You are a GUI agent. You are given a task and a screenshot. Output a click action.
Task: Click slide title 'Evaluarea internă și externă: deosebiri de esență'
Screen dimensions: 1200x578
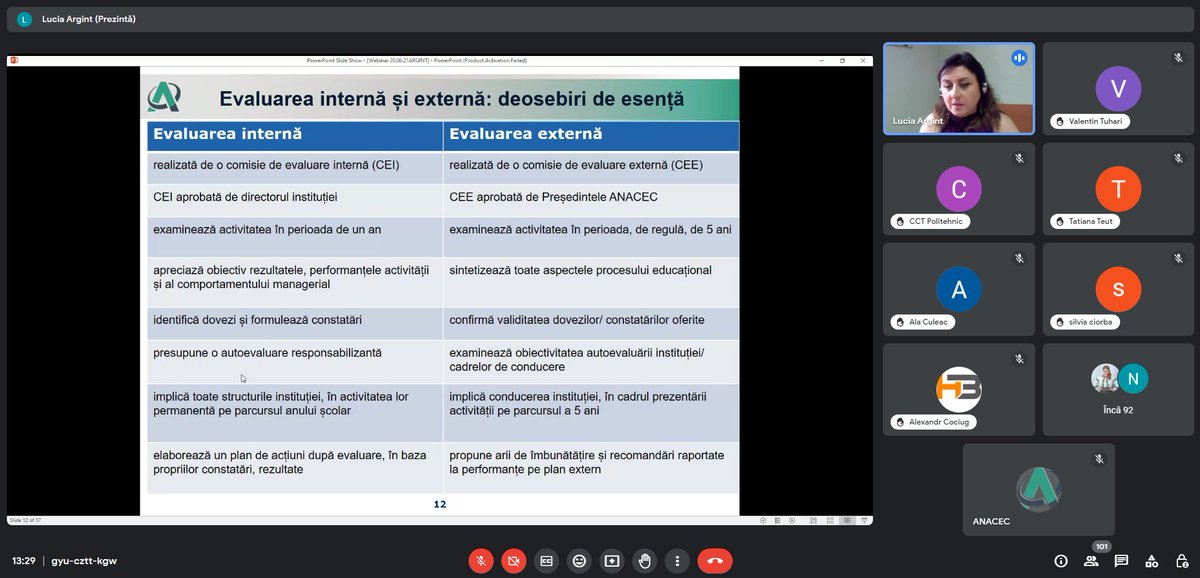pyautogui.click(x=452, y=99)
